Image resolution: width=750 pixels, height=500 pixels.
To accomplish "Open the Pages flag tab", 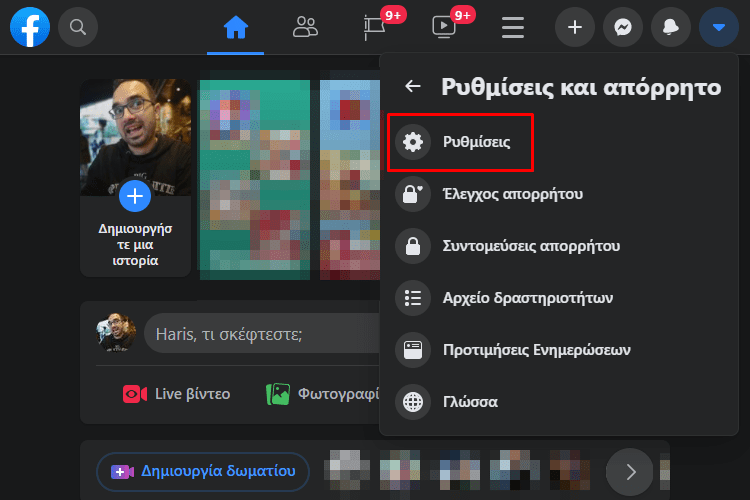I will coord(375,27).
